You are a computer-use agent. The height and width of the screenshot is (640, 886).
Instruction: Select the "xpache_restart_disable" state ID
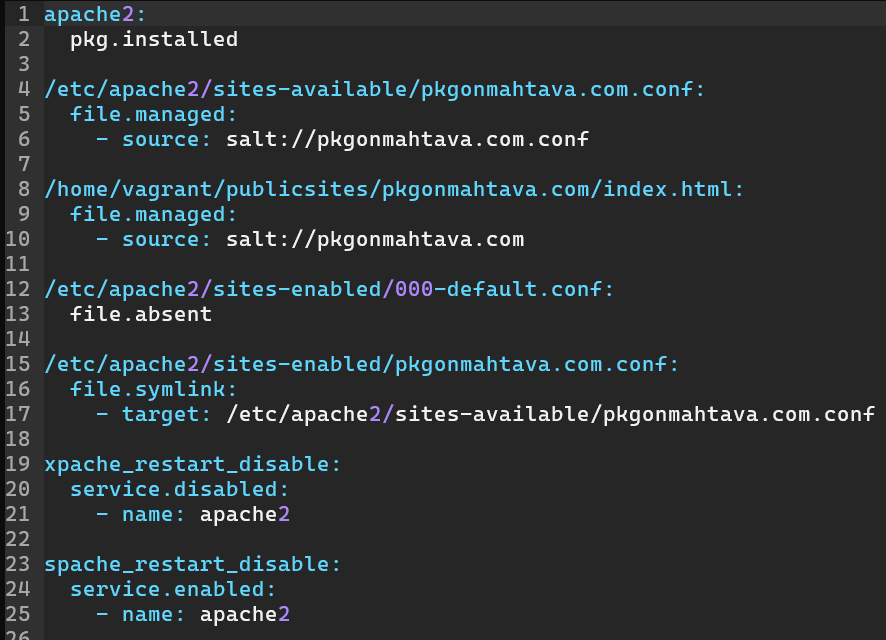tap(190, 465)
